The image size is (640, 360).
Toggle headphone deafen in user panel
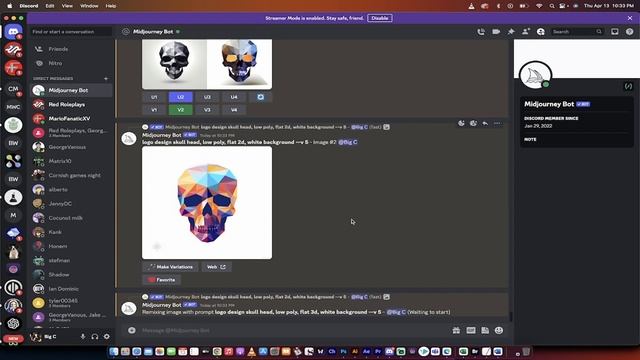[95, 336]
